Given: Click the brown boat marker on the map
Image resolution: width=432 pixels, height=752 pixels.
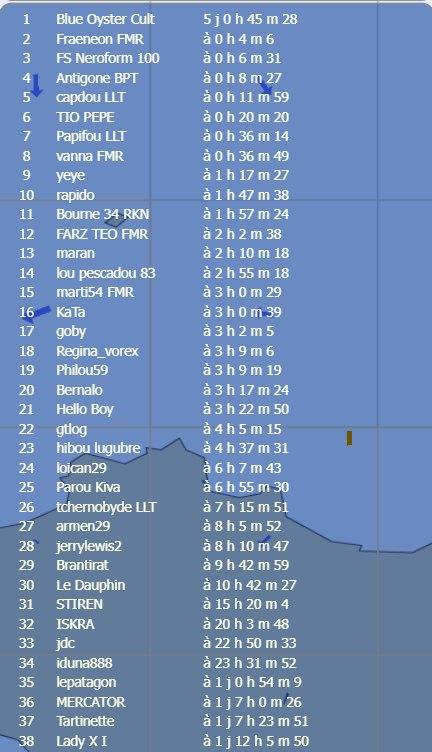Looking at the screenshot, I should click(x=350, y=438).
